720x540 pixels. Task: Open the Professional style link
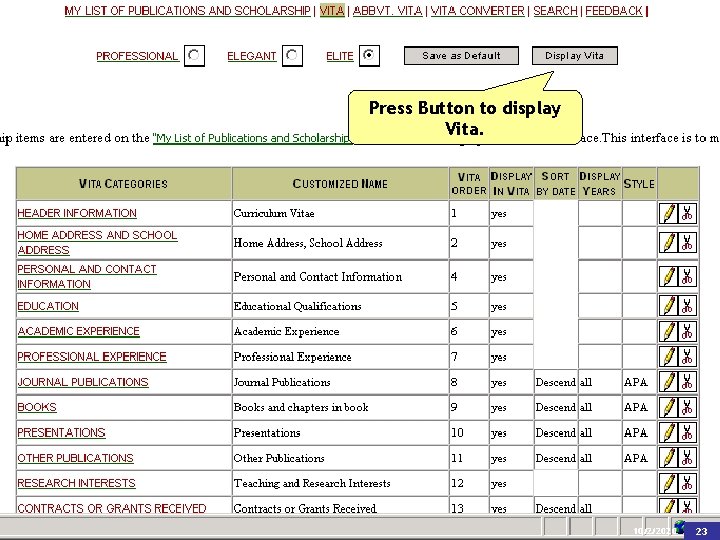coord(137,56)
